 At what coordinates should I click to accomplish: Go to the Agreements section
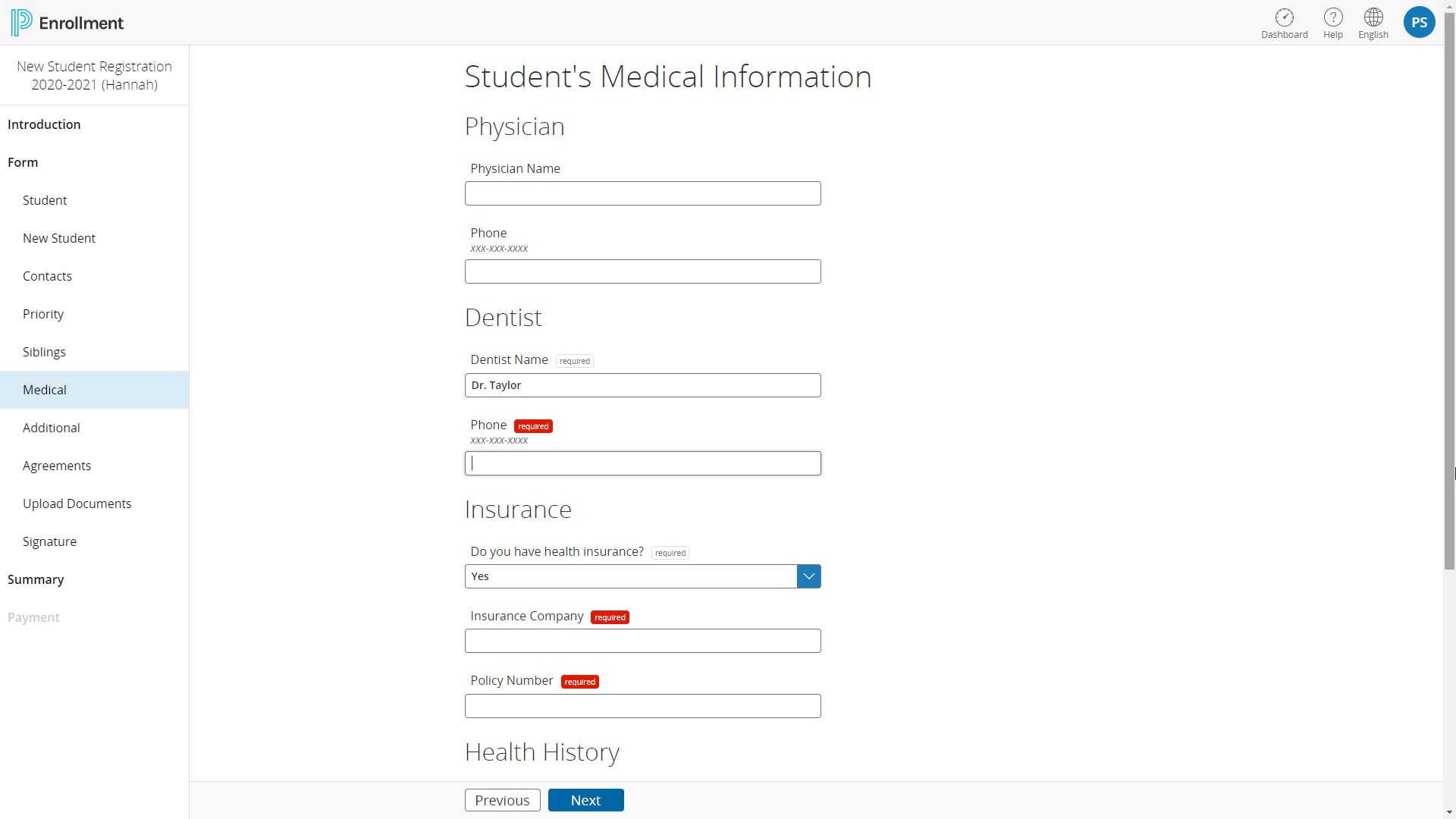click(57, 466)
